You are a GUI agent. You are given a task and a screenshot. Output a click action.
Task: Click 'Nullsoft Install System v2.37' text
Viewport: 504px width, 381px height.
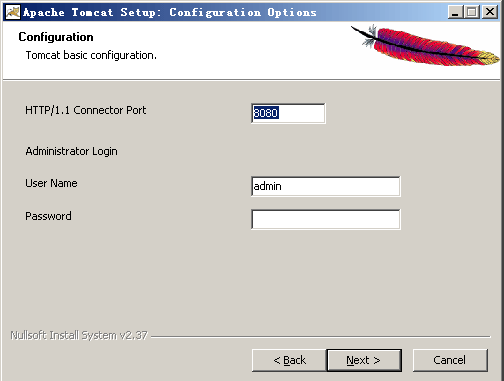79,335
